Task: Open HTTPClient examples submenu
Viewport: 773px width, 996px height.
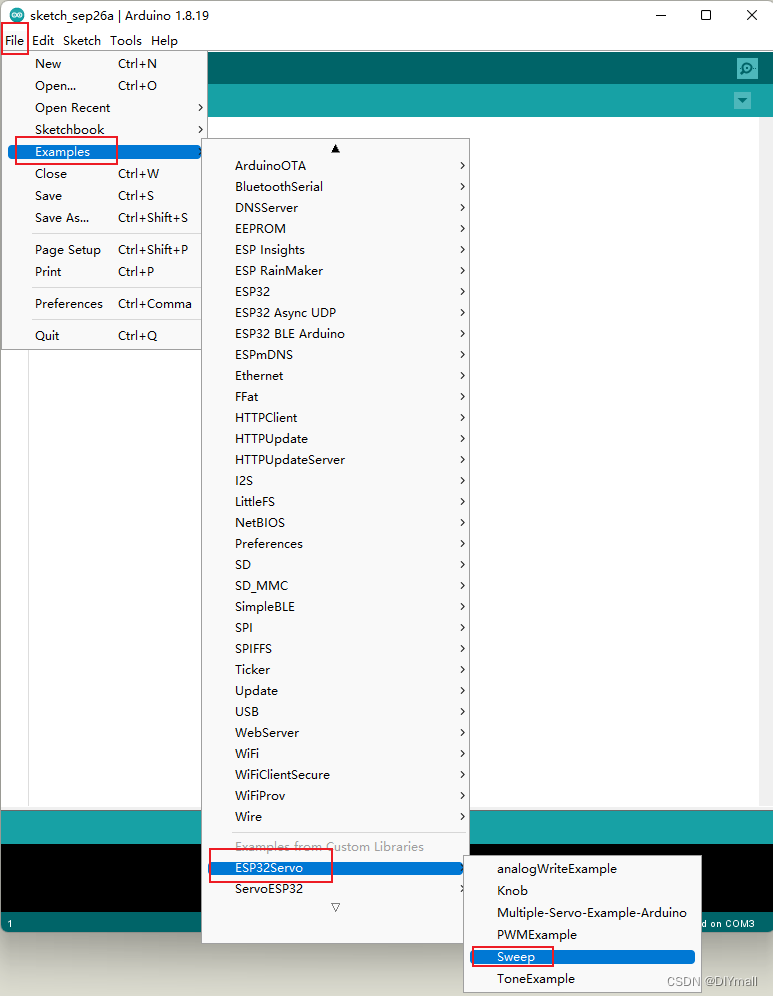Action: (336, 417)
